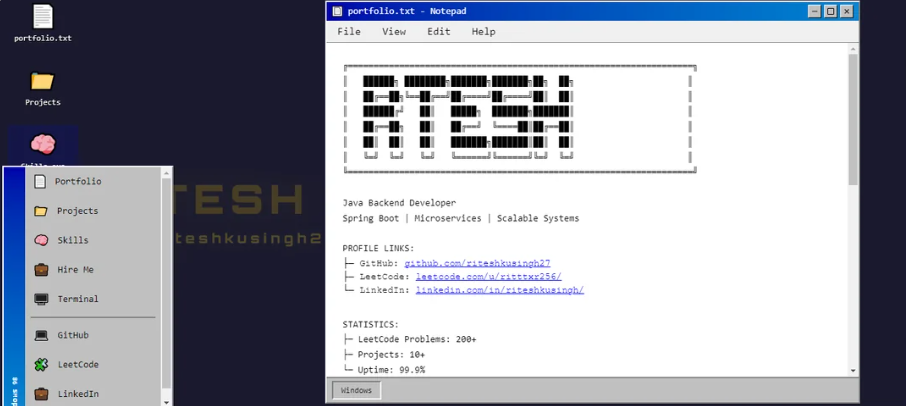Follow the github.com/riteshkusingh27 link

(x=477, y=263)
